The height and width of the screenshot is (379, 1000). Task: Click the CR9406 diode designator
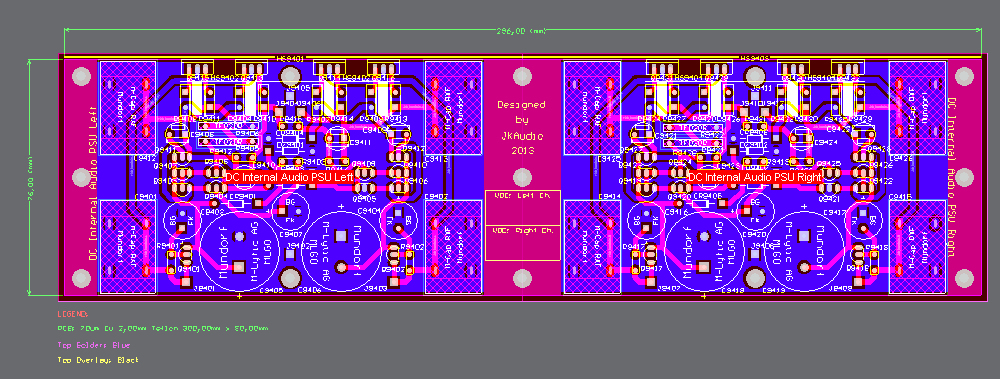tap(707, 196)
